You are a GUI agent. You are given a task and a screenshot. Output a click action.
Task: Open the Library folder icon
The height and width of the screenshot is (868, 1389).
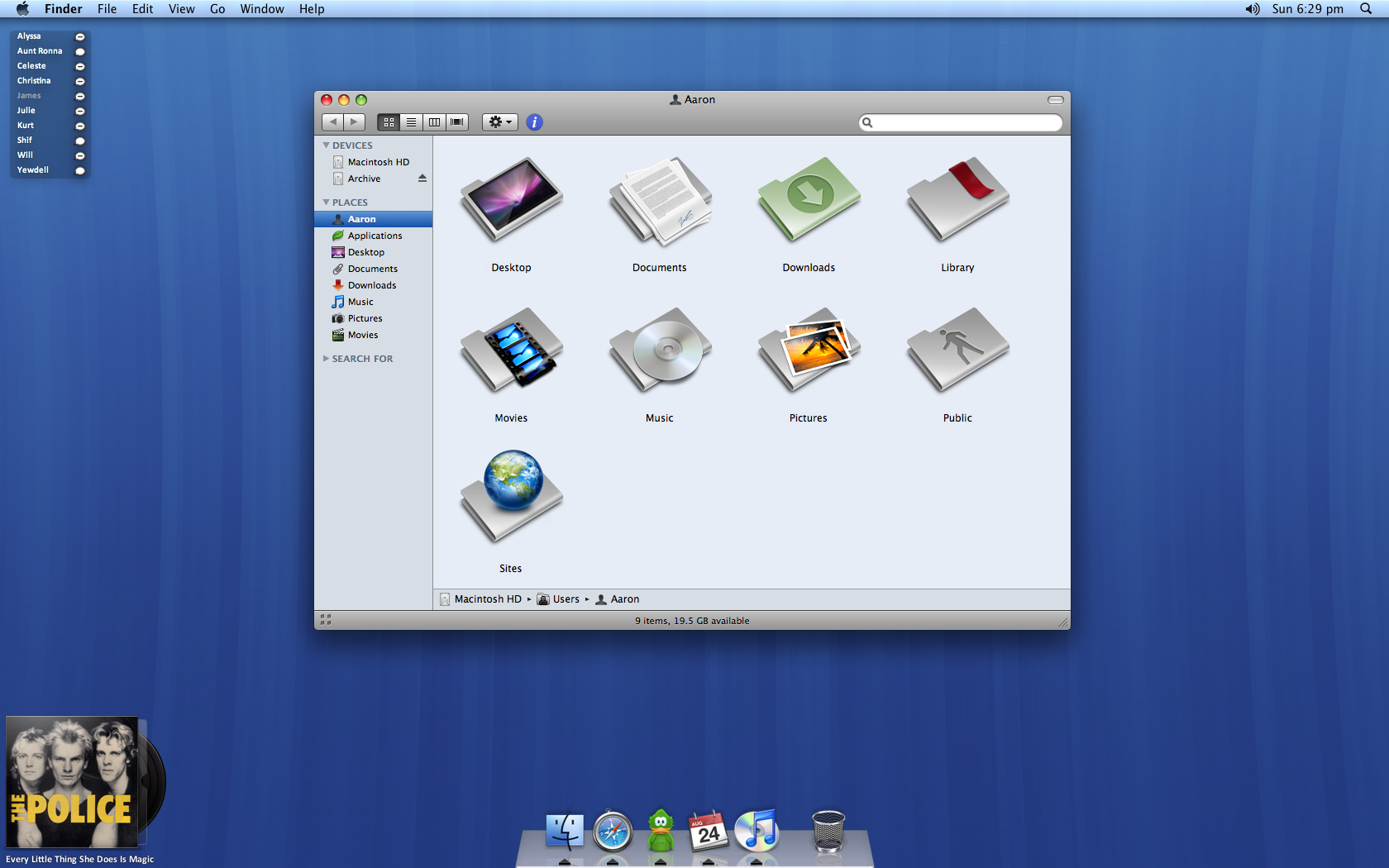coord(958,199)
